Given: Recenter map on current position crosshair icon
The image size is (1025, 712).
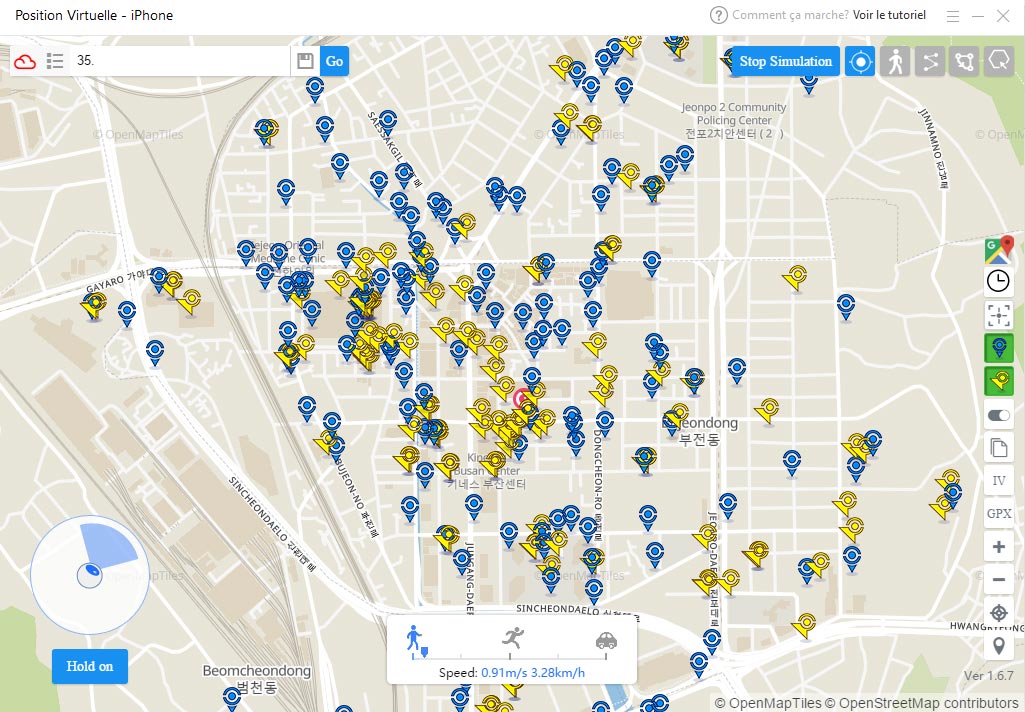Looking at the screenshot, I should (x=999, y=613).
